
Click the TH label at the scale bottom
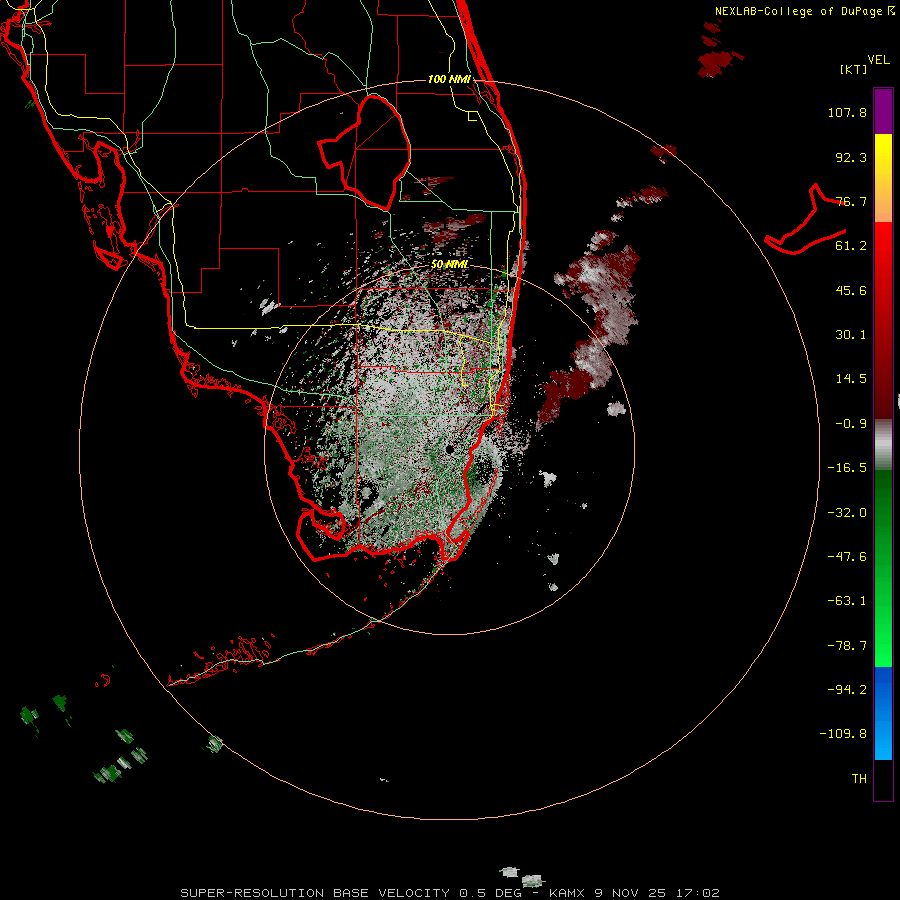click(x=859, y=778)
